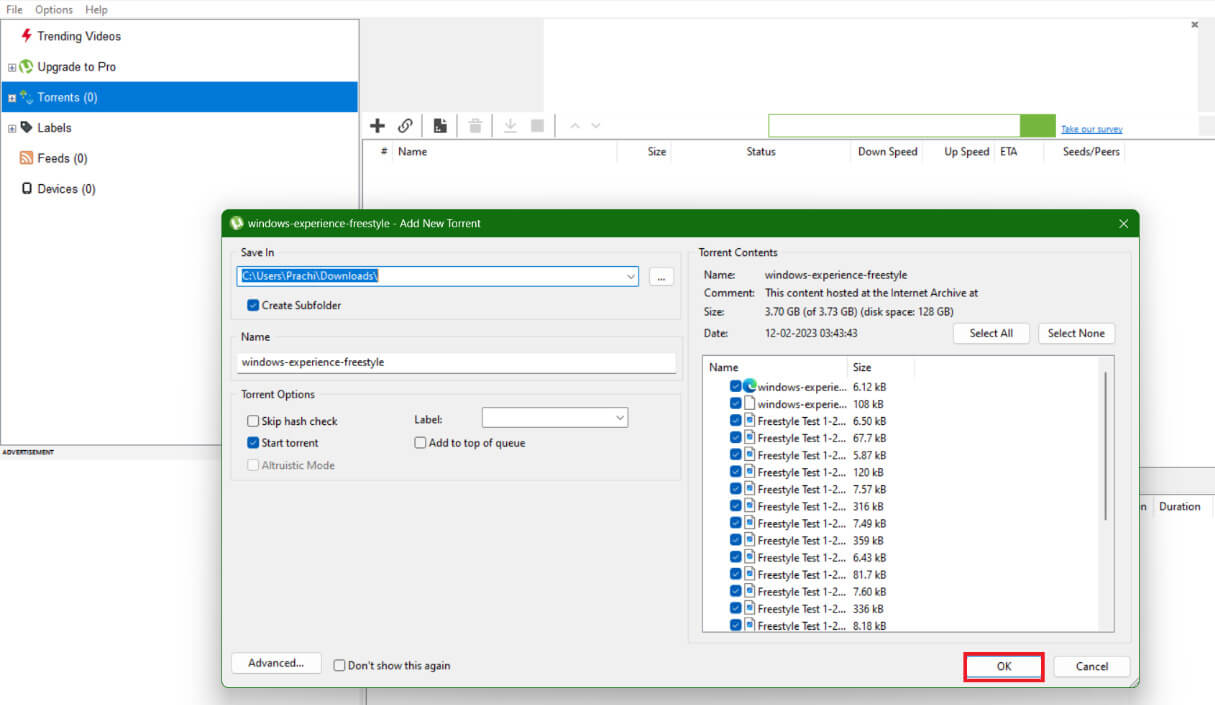Select Devices (0) in sidebar
Screen dimensions: 1215x705
66,189
